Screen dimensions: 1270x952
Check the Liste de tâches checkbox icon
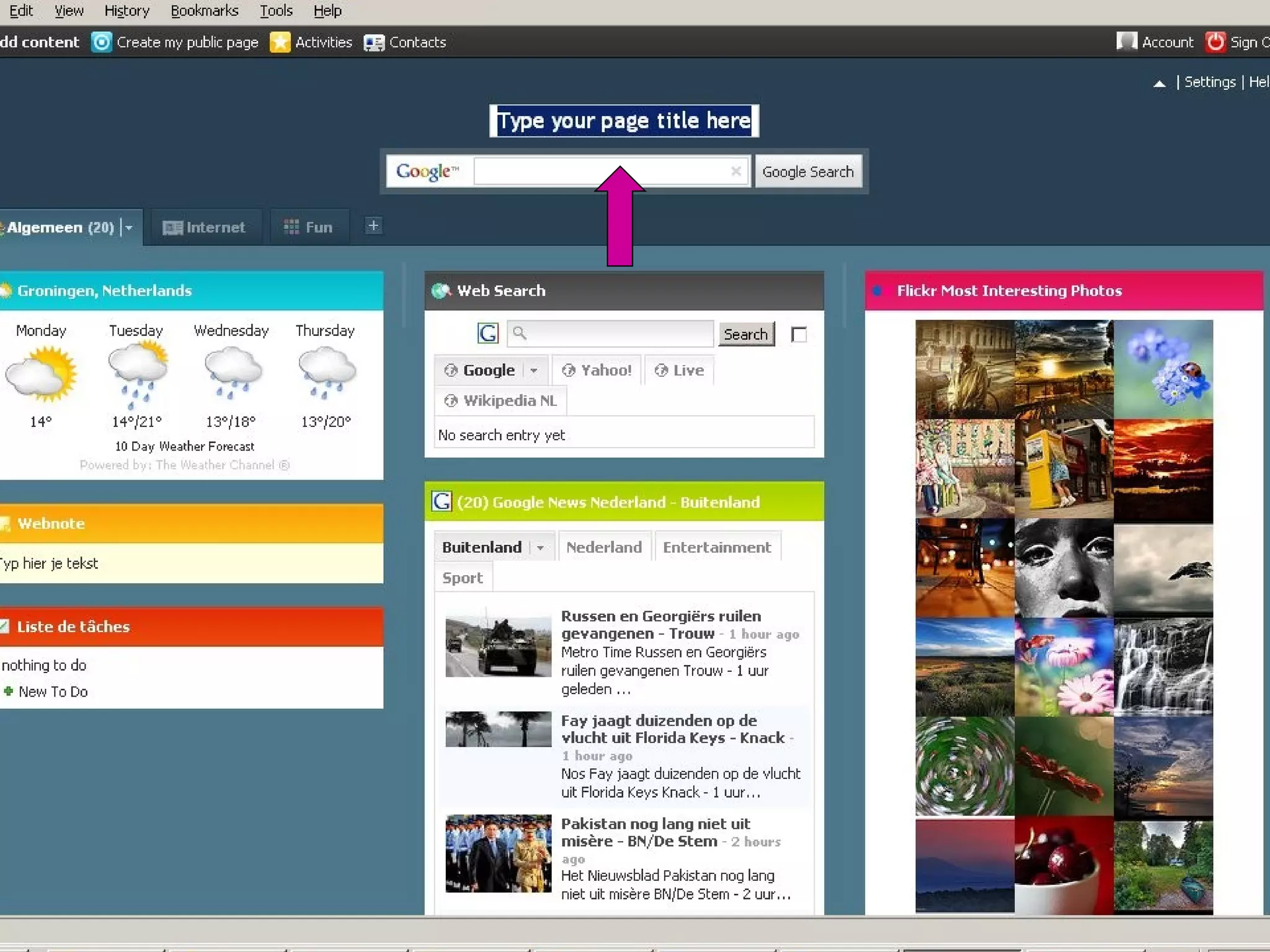click(5, 626)
